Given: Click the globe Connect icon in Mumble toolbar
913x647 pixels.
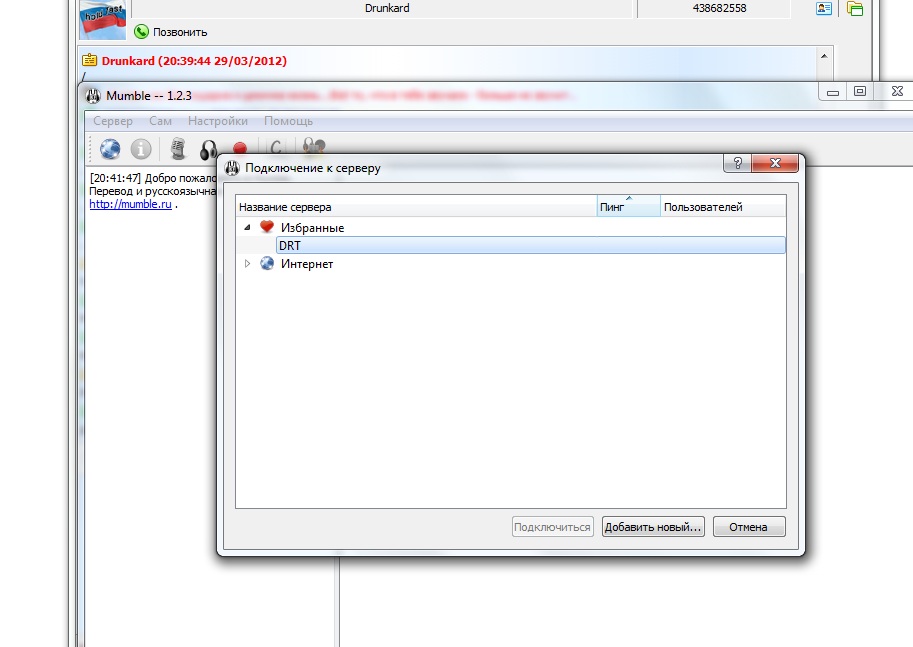Looking at the screenshot, I should [x=110, y=149].
